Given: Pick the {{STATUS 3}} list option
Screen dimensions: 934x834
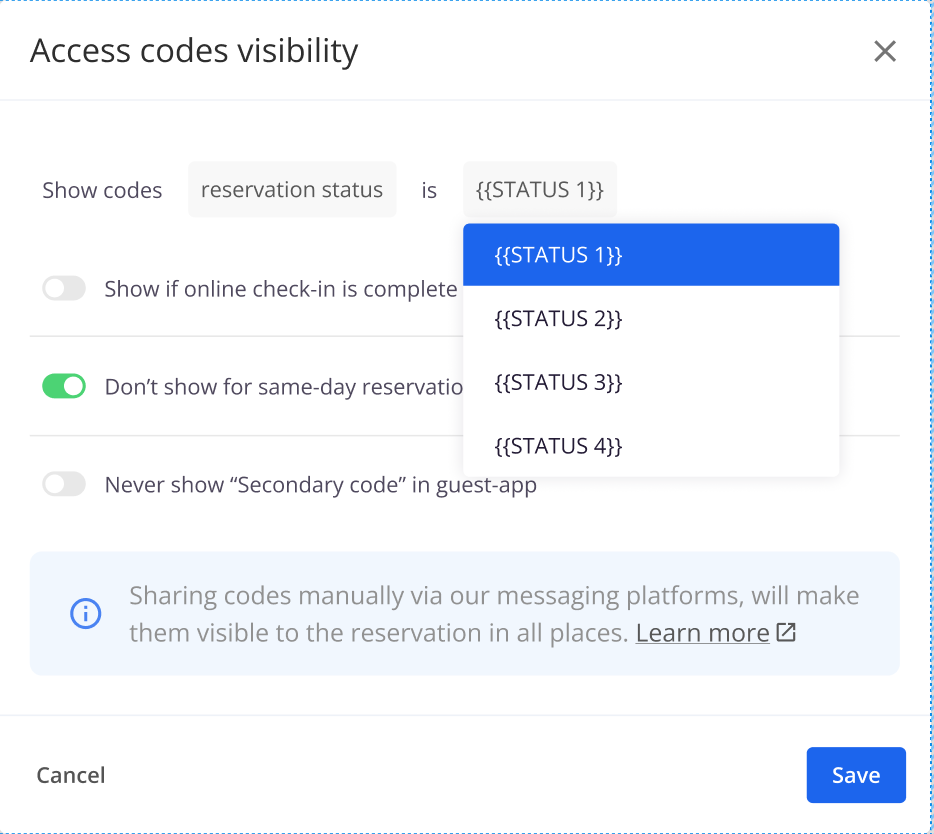Looking at the screenshot, I should click(558, 383).
